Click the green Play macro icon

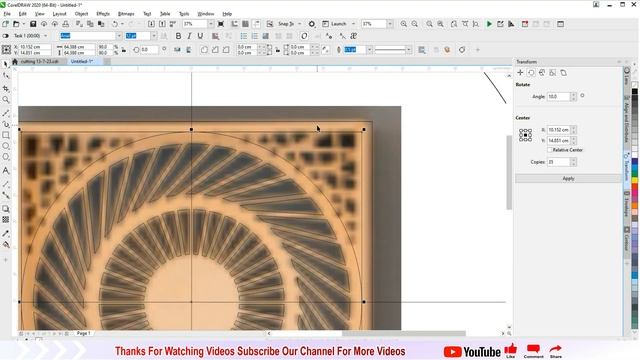pyautogui.click(x=489, y=24)
